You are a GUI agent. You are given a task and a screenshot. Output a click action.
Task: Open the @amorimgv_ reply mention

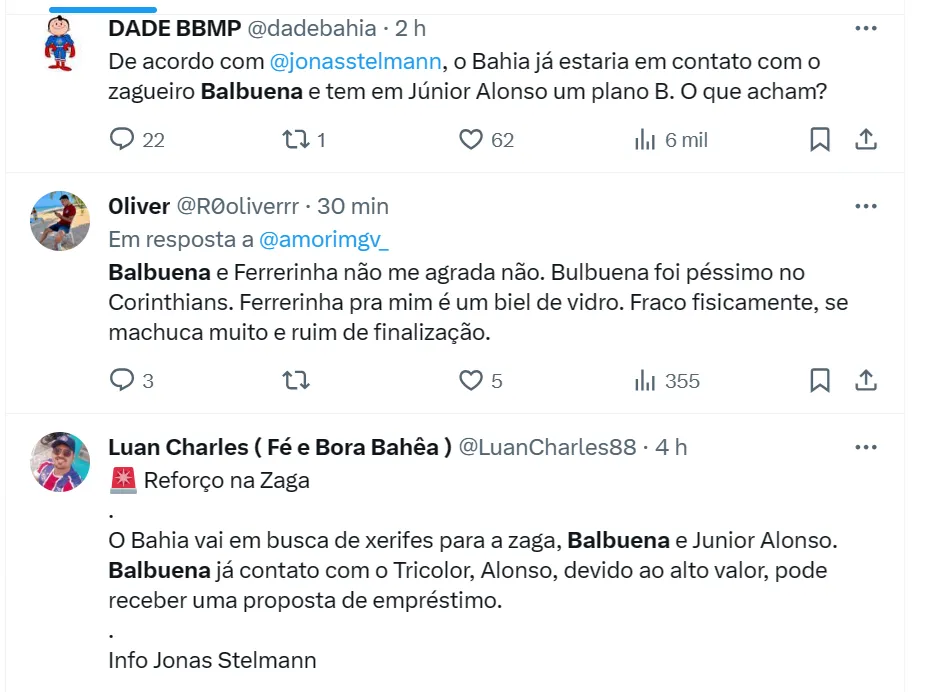[324, 239]
